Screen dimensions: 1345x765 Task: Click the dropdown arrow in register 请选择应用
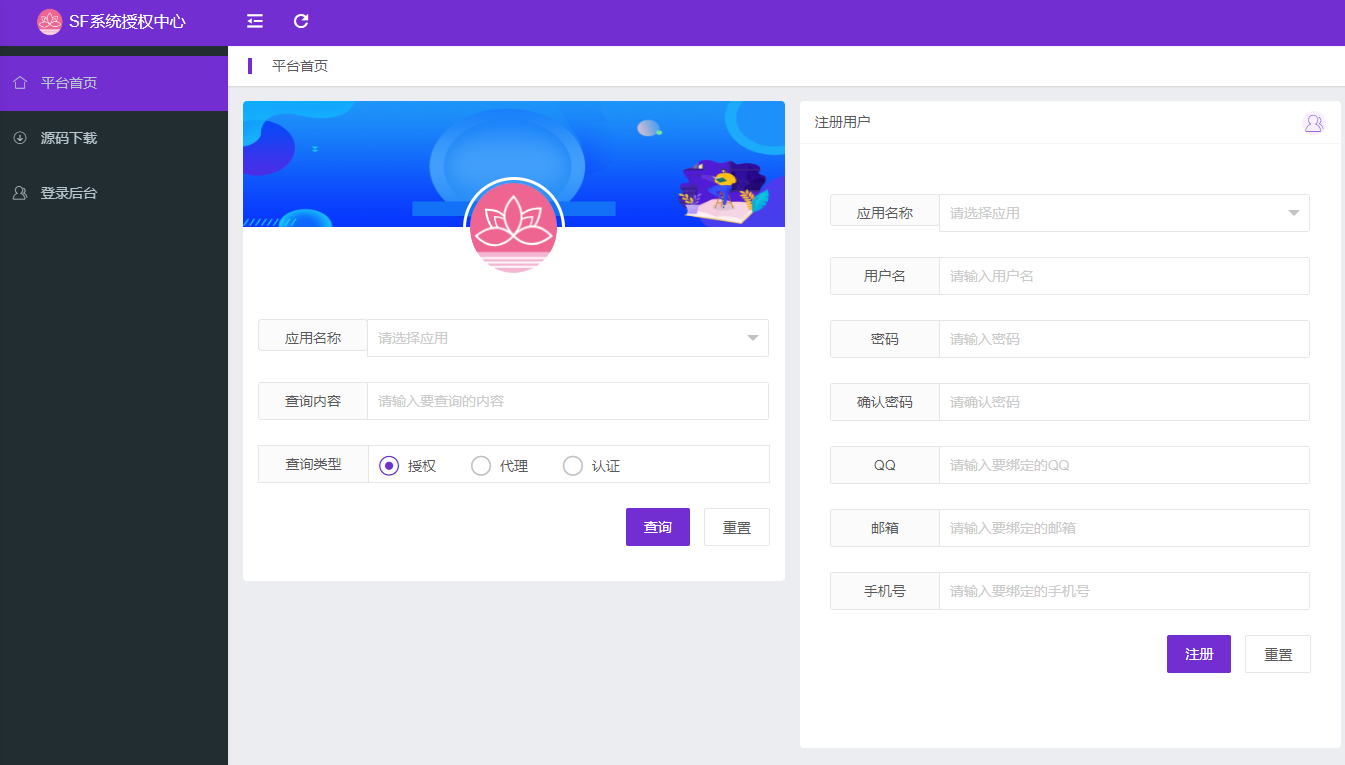pos(1294,213)
